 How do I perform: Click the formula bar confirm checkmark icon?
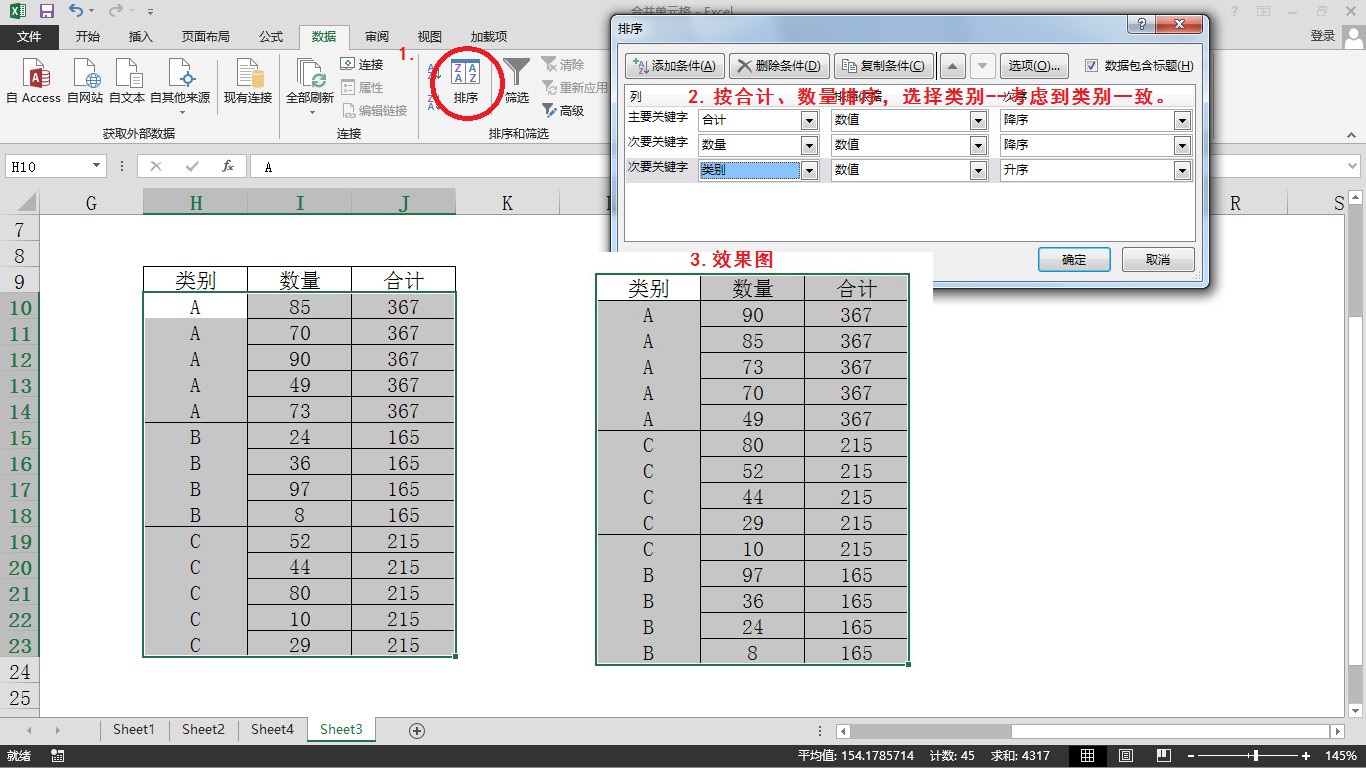tap(191, 166)
